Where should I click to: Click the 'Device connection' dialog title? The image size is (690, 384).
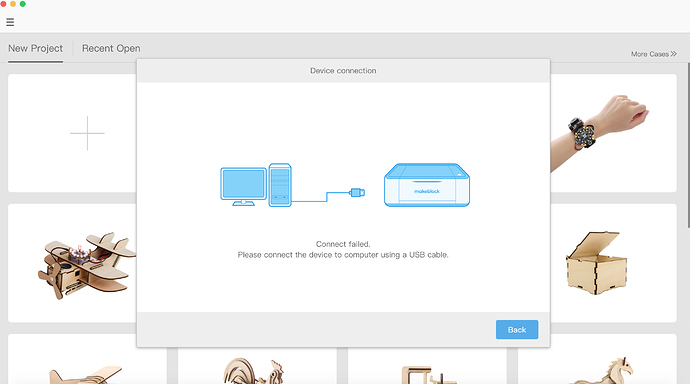343,70
